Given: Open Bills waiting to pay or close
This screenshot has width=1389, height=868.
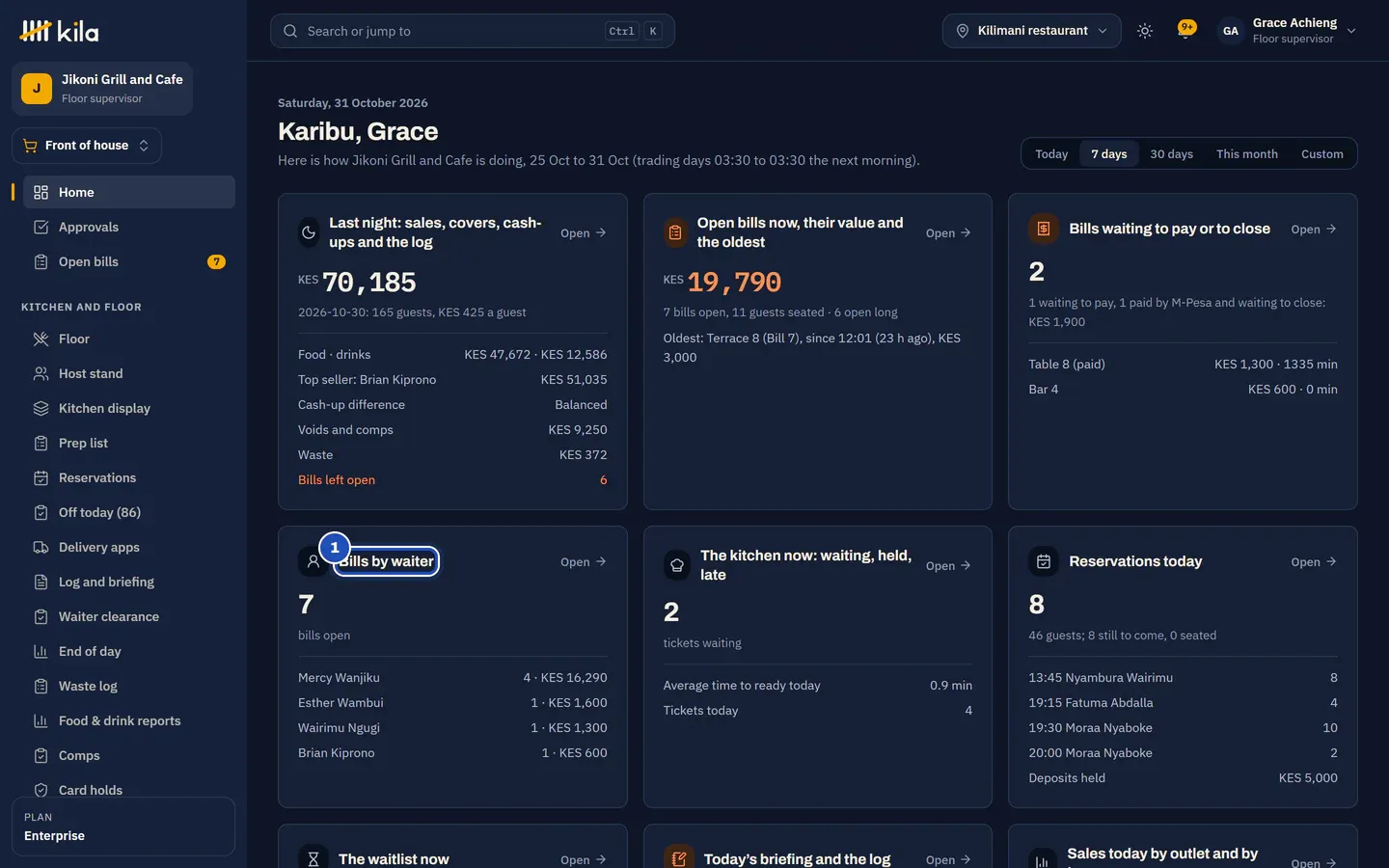Looking at the screenshot, I should coord(1313,229).
